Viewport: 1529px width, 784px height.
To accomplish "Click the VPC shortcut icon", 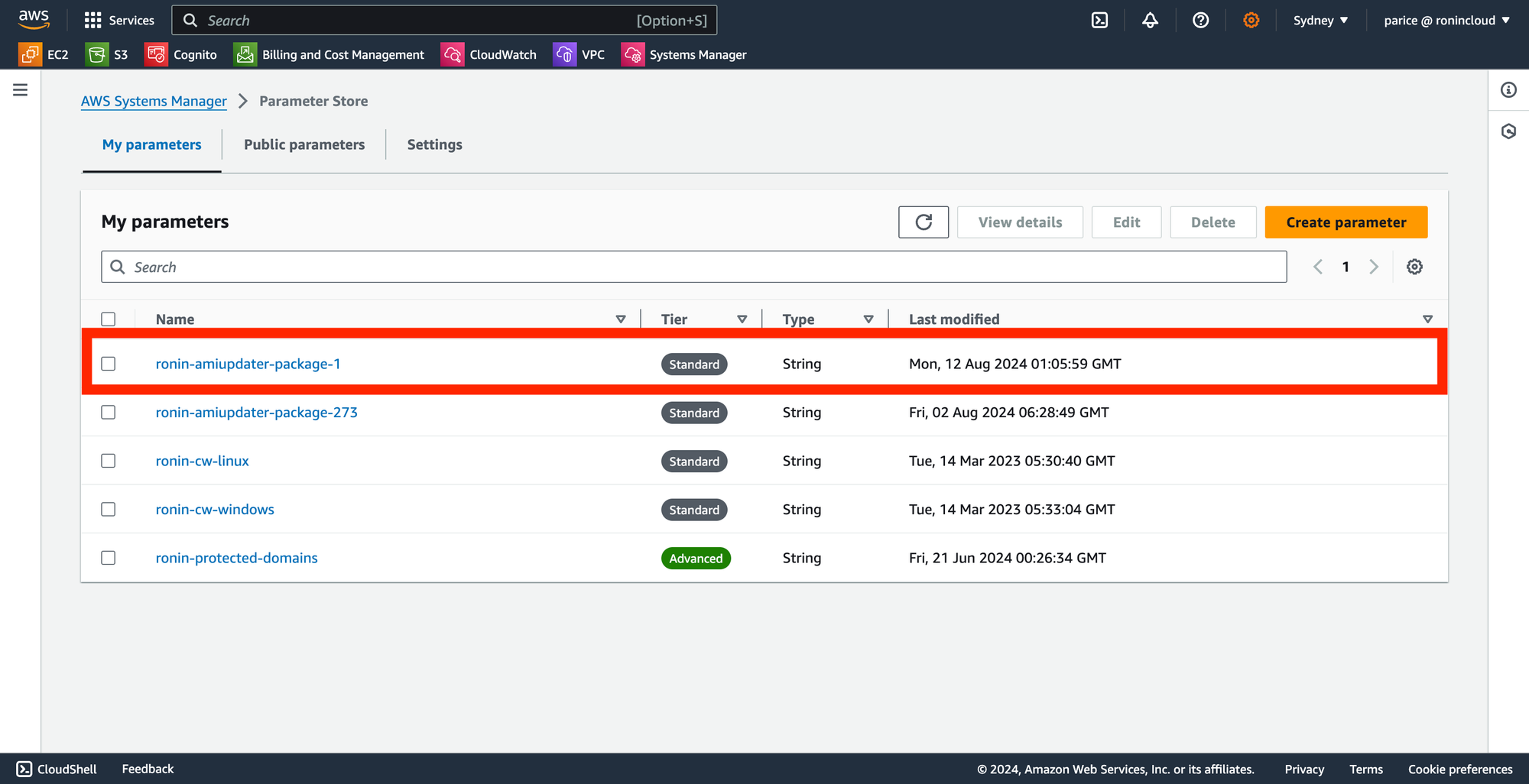I will 564,54.
